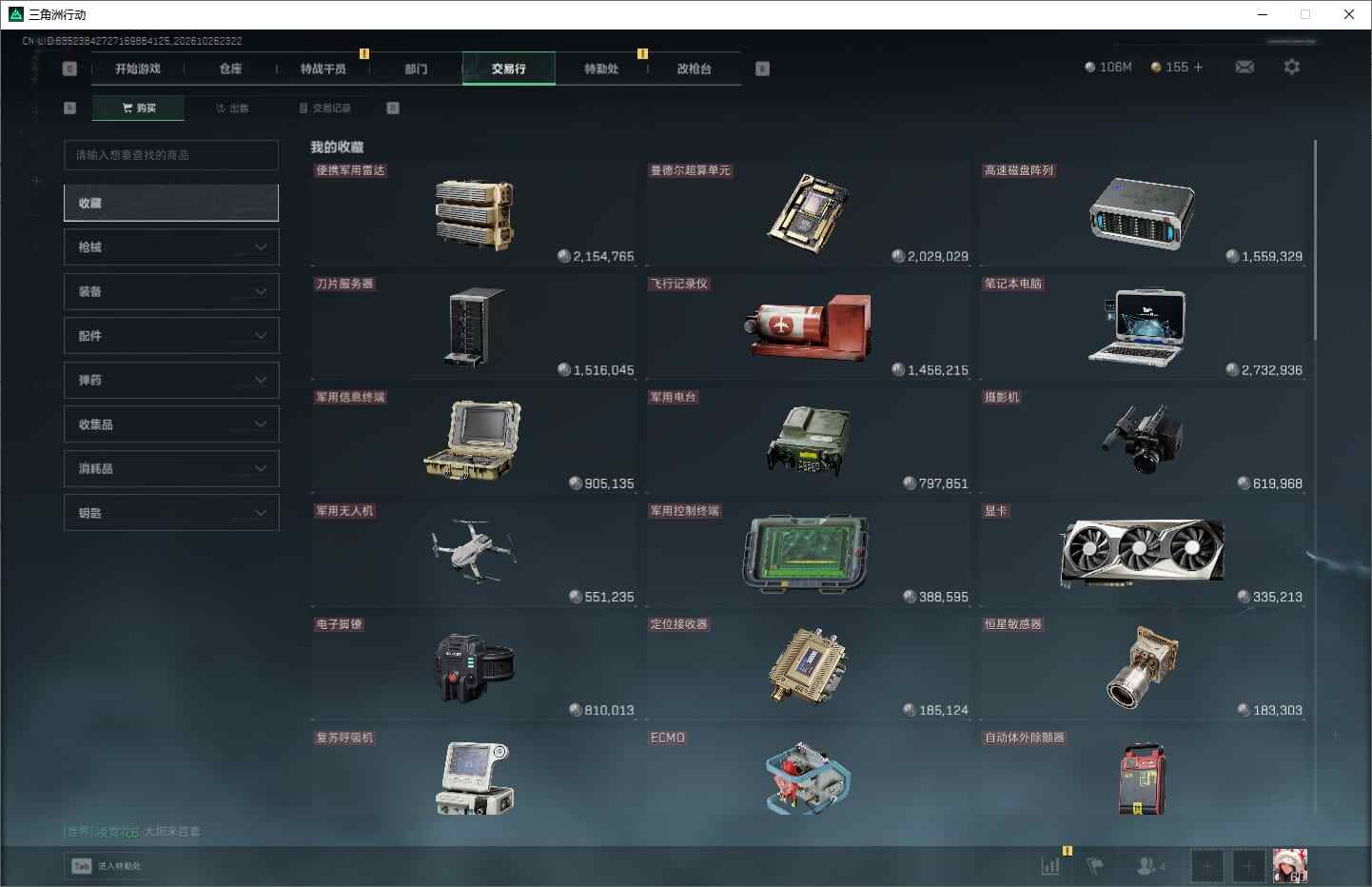The width and height of the screenshot is (1372, 887).
Task: Select the 摄影机 camera item
Action: coord(1142,441)
